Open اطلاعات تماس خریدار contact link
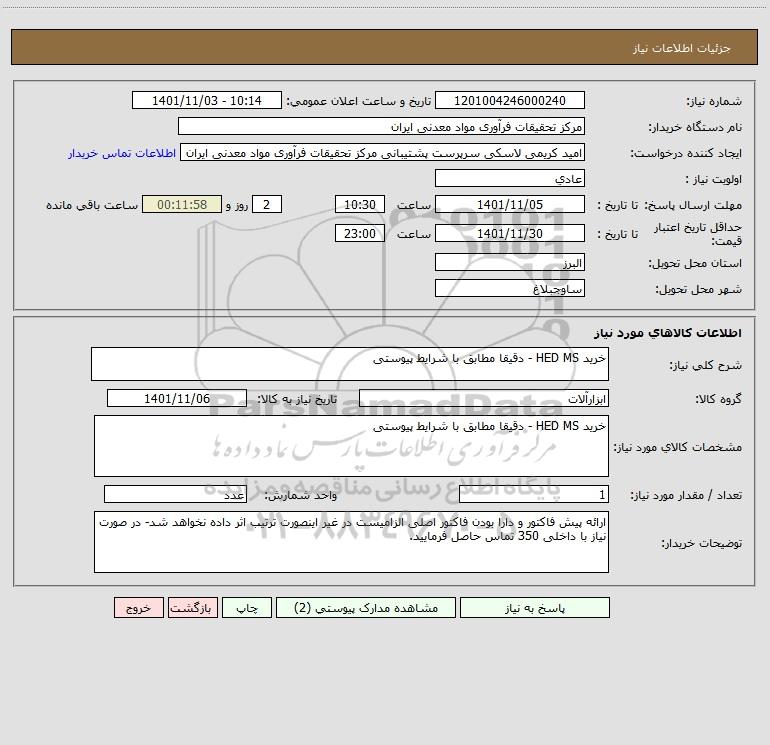The height and width of the screenshot is (745, 770). coord(122,153)
